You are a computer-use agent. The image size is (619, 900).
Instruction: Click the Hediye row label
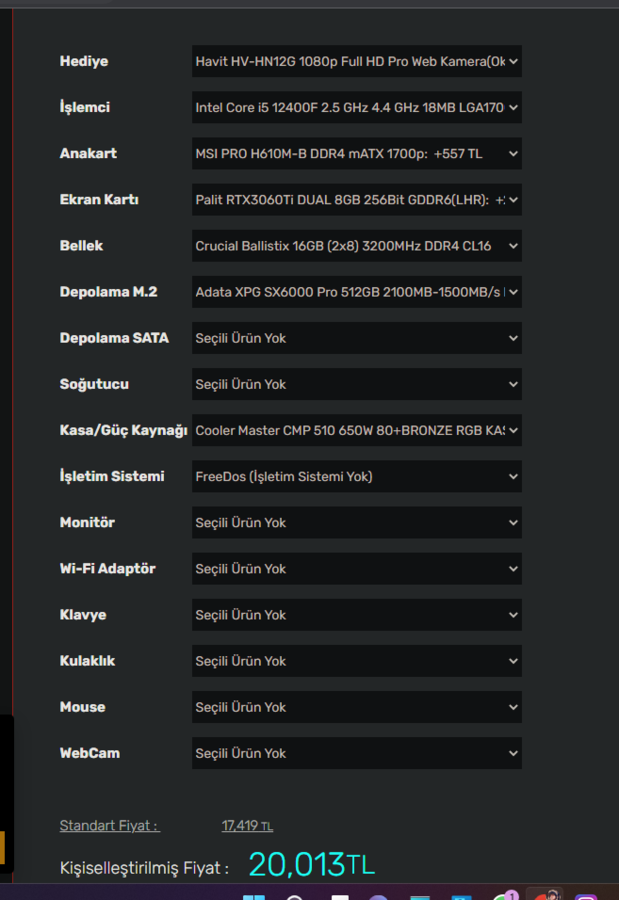tap(84, 61)
